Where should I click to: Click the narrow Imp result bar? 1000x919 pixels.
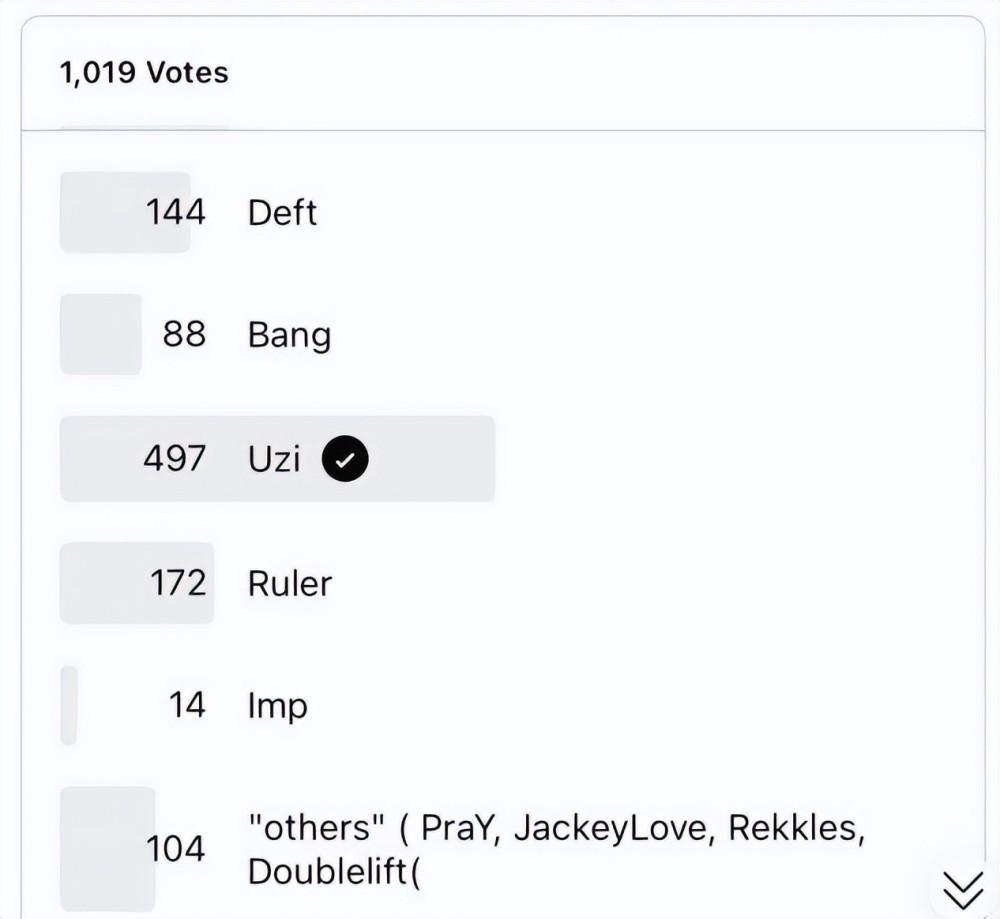point(69,706)
